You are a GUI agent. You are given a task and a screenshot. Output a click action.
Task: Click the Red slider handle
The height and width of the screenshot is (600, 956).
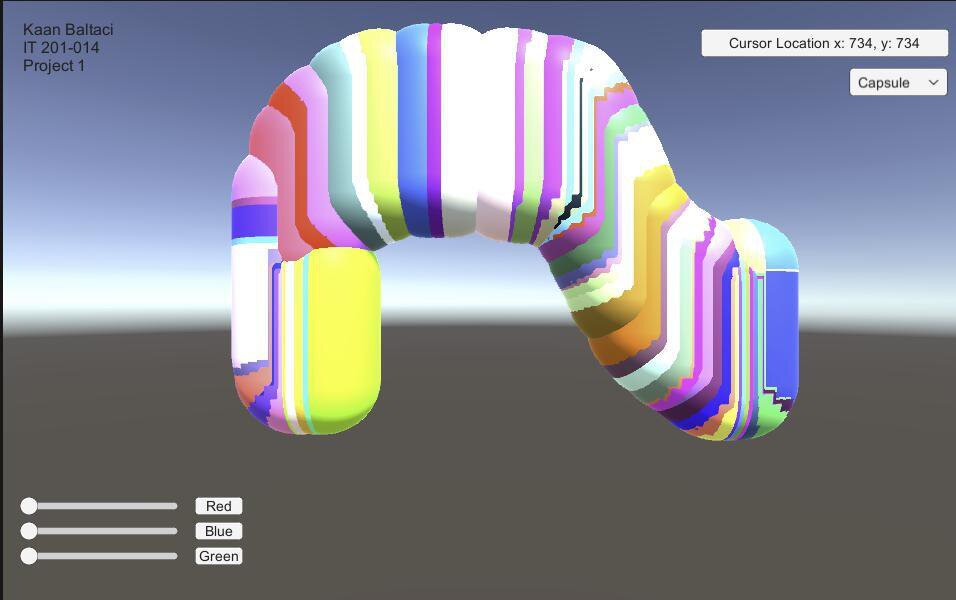tap(29, 506)
